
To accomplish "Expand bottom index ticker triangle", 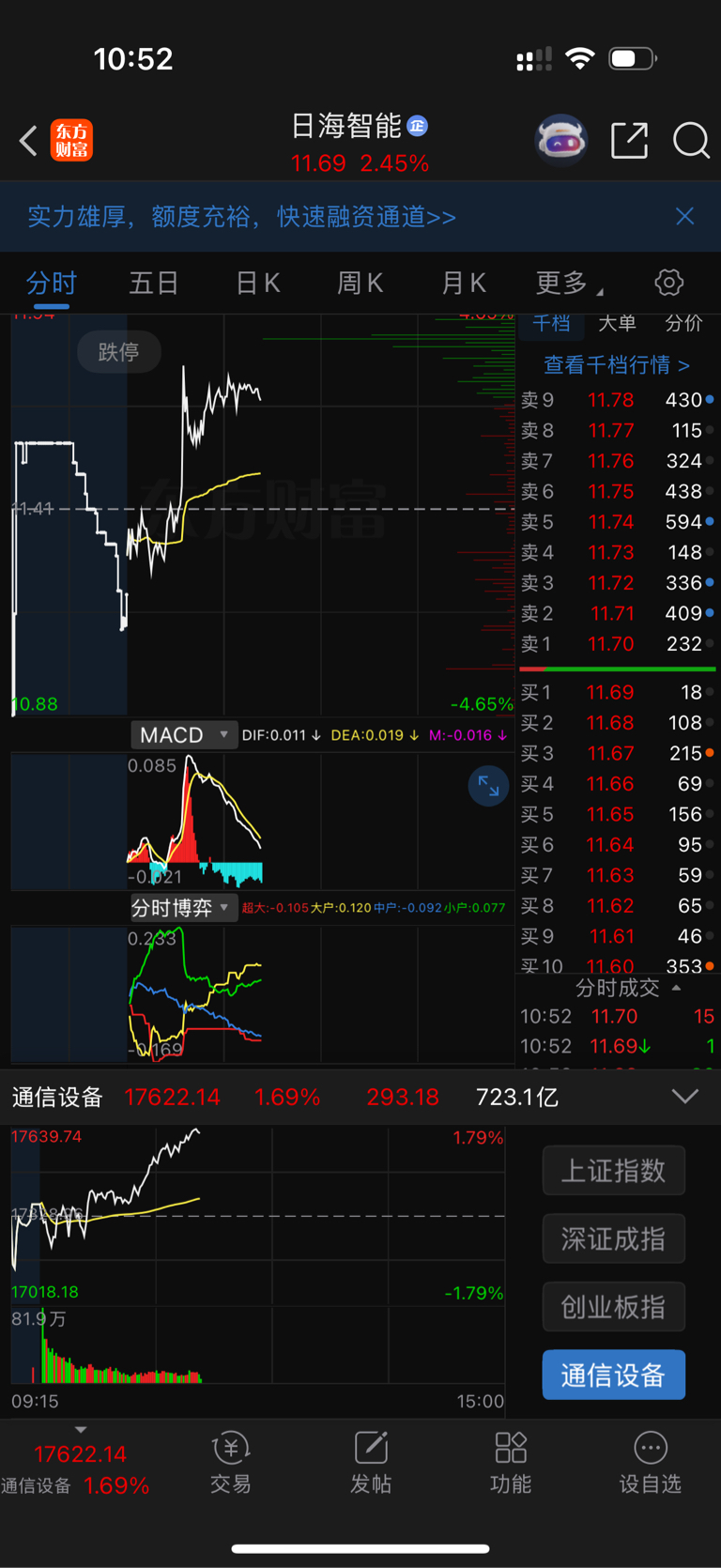I will tap(81, 1430).
